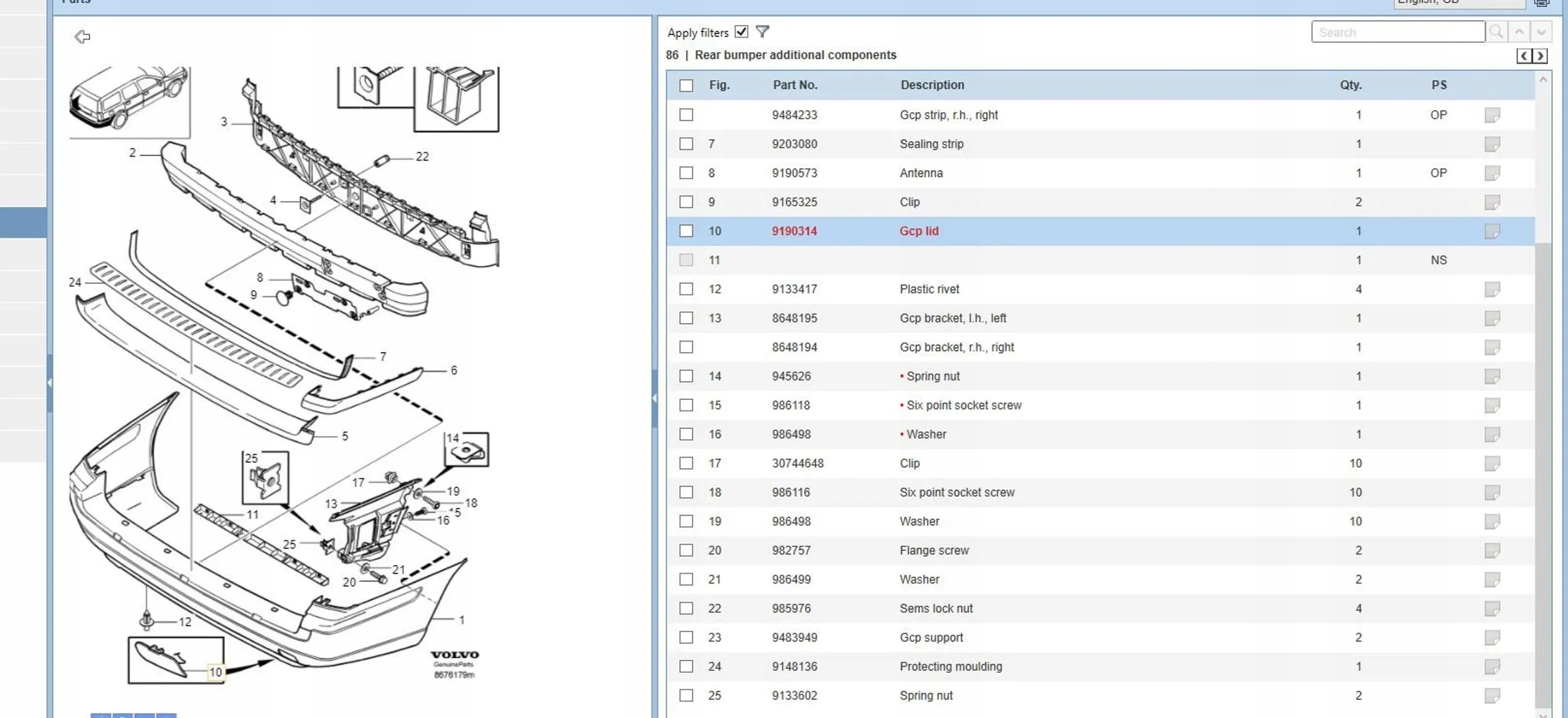This screenshot has width=1568, height=718.
Task: Collapse the left sidebar handle
Action: (x=50, y=383)
